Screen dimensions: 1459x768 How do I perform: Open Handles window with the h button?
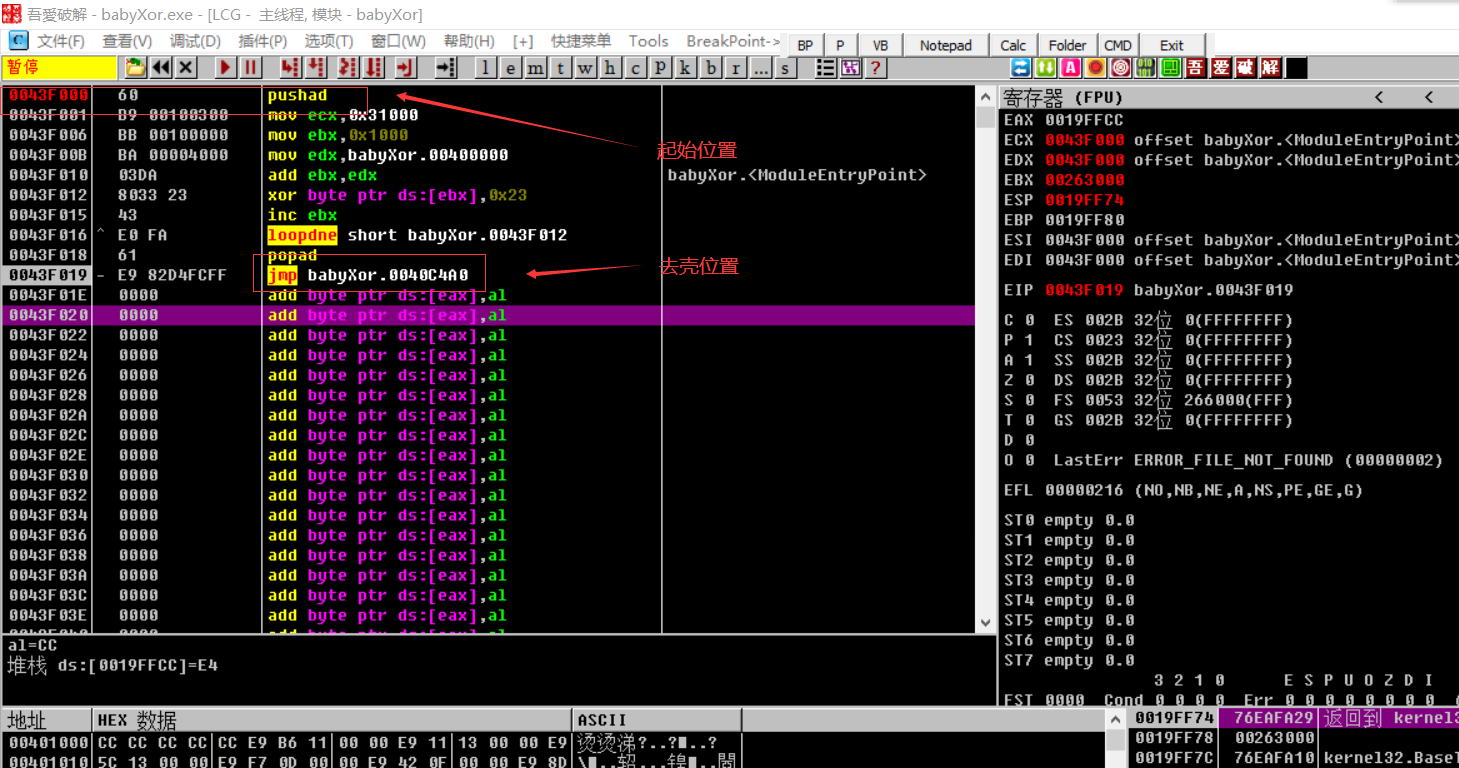[611, 68]
